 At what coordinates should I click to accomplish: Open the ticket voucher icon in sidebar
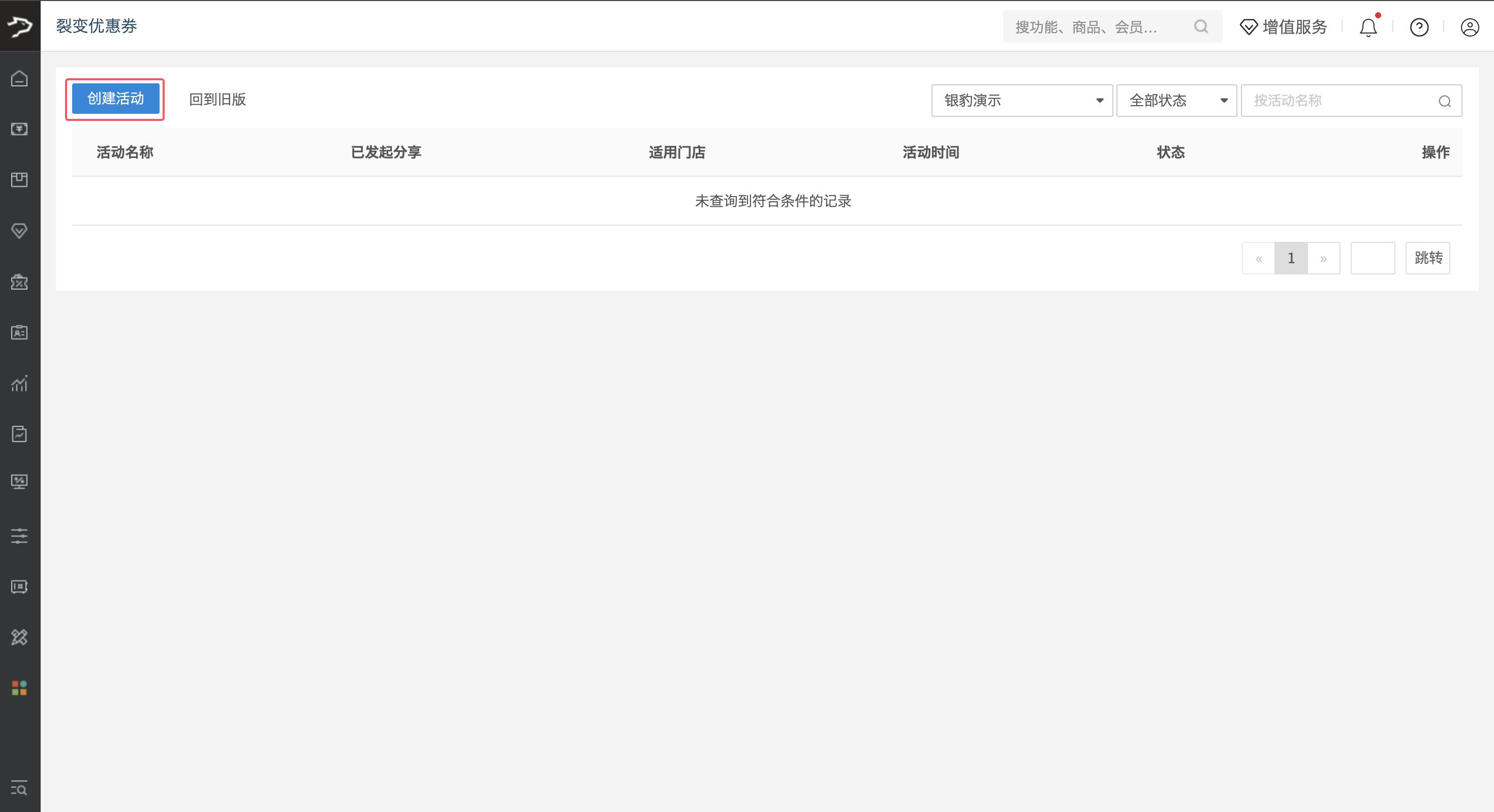coord(20,586)
